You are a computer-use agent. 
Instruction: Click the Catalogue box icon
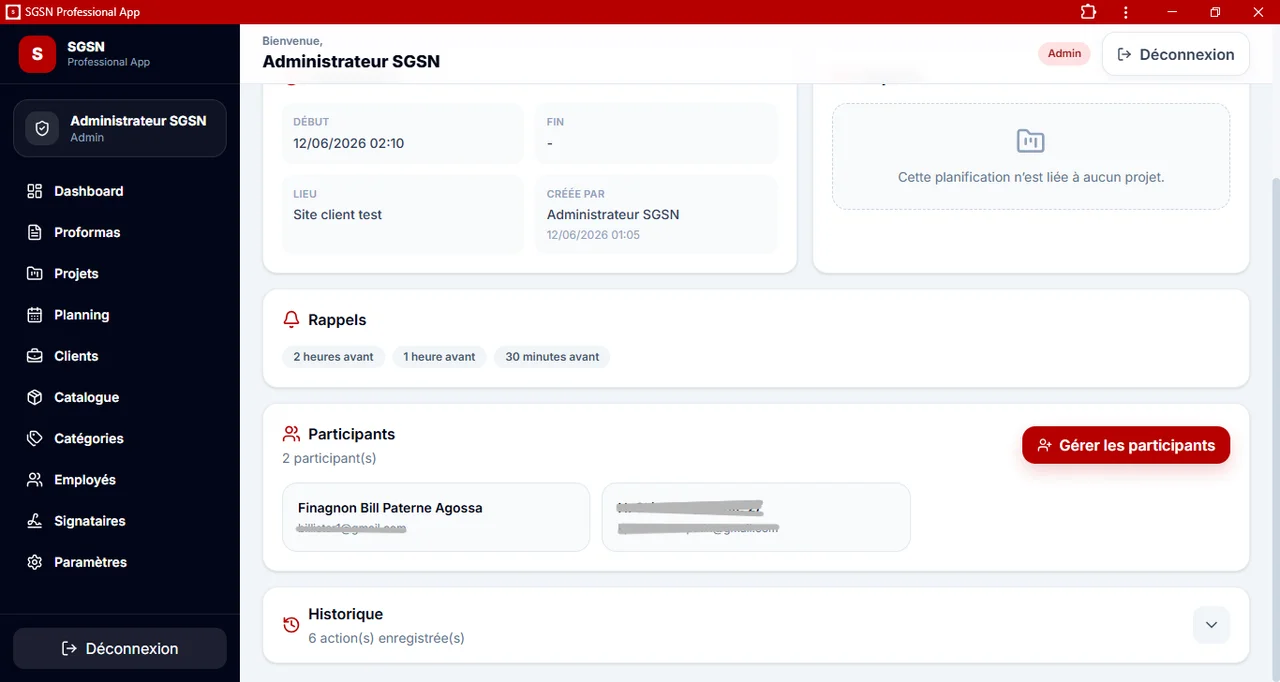coord(35,397)
